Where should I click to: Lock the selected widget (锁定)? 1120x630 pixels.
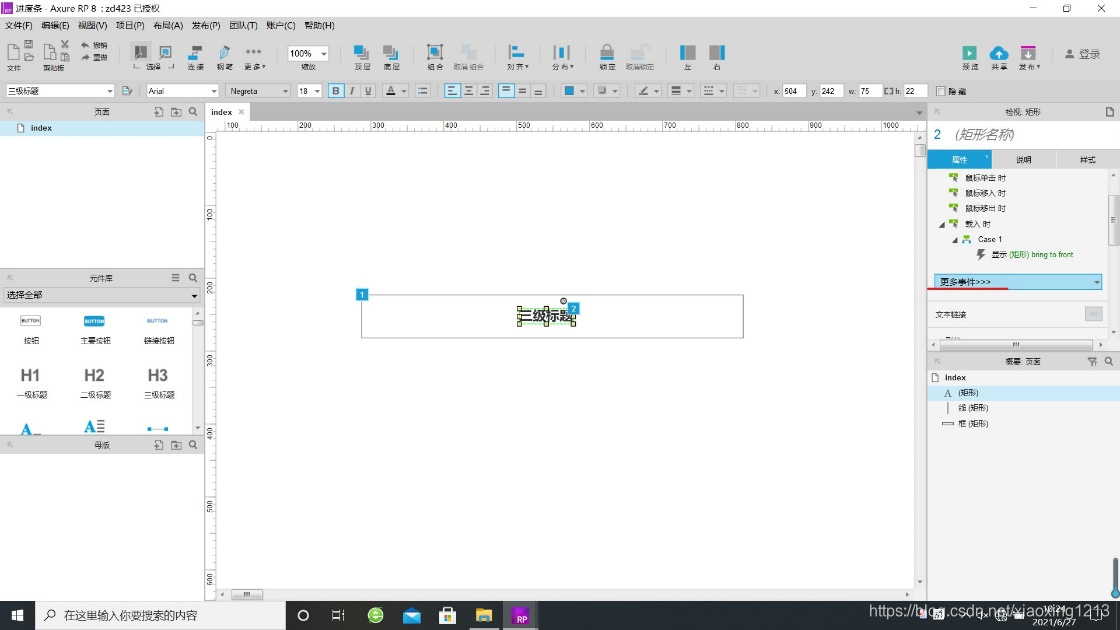606,52
